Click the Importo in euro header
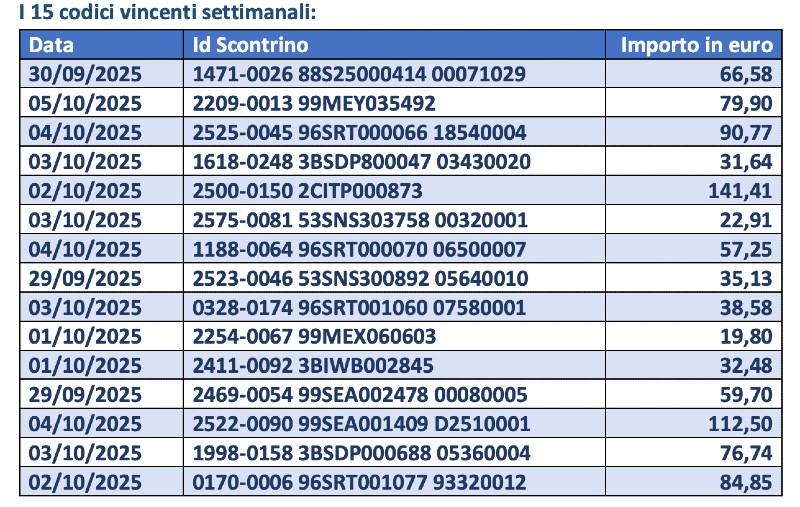The image size is (800, 507). 697,45
